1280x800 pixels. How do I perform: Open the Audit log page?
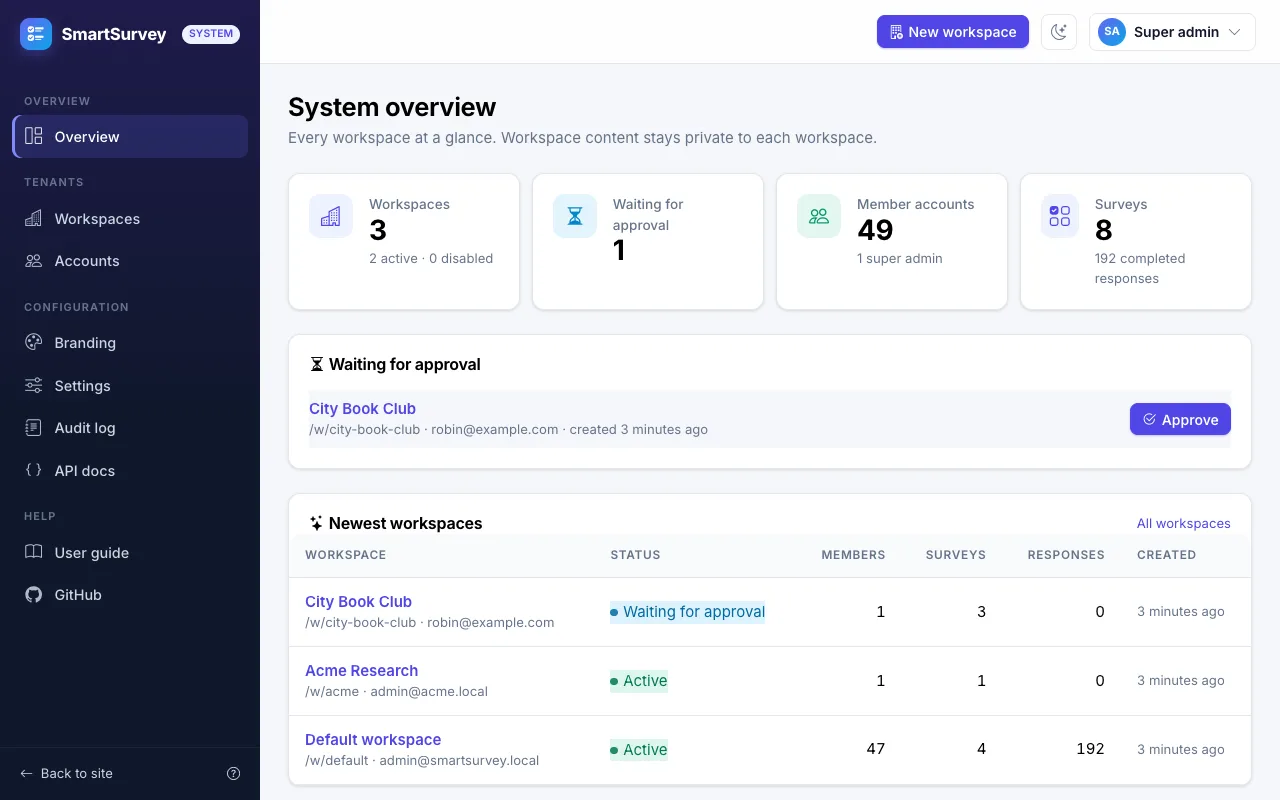130,427
